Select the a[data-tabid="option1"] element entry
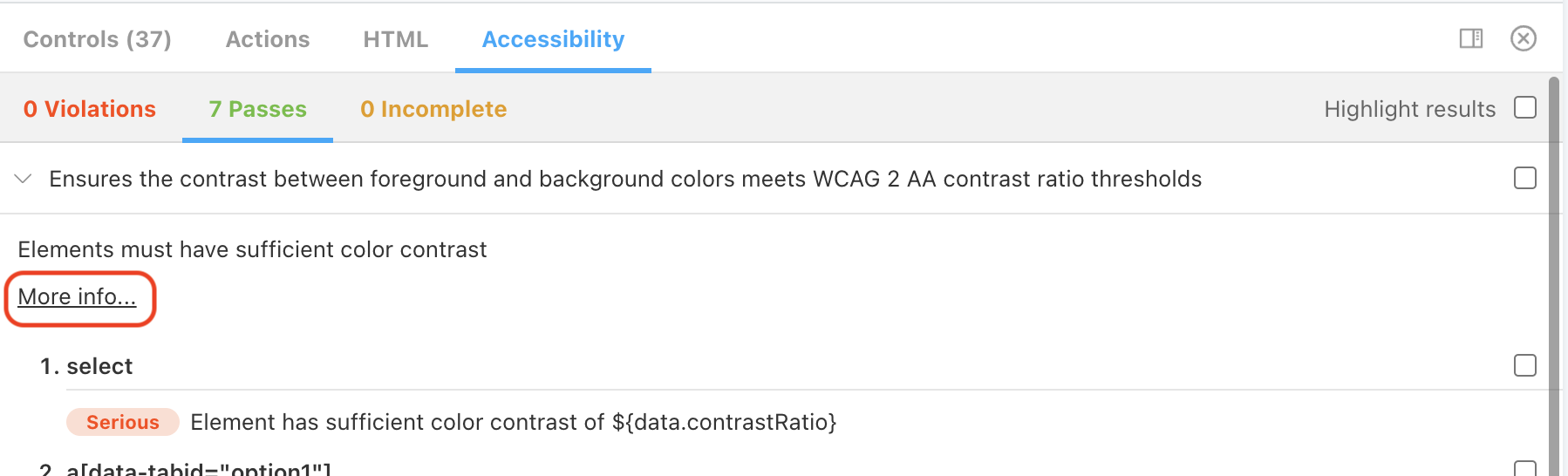Viewport: 1568px width, 476px height. [186, 469]
